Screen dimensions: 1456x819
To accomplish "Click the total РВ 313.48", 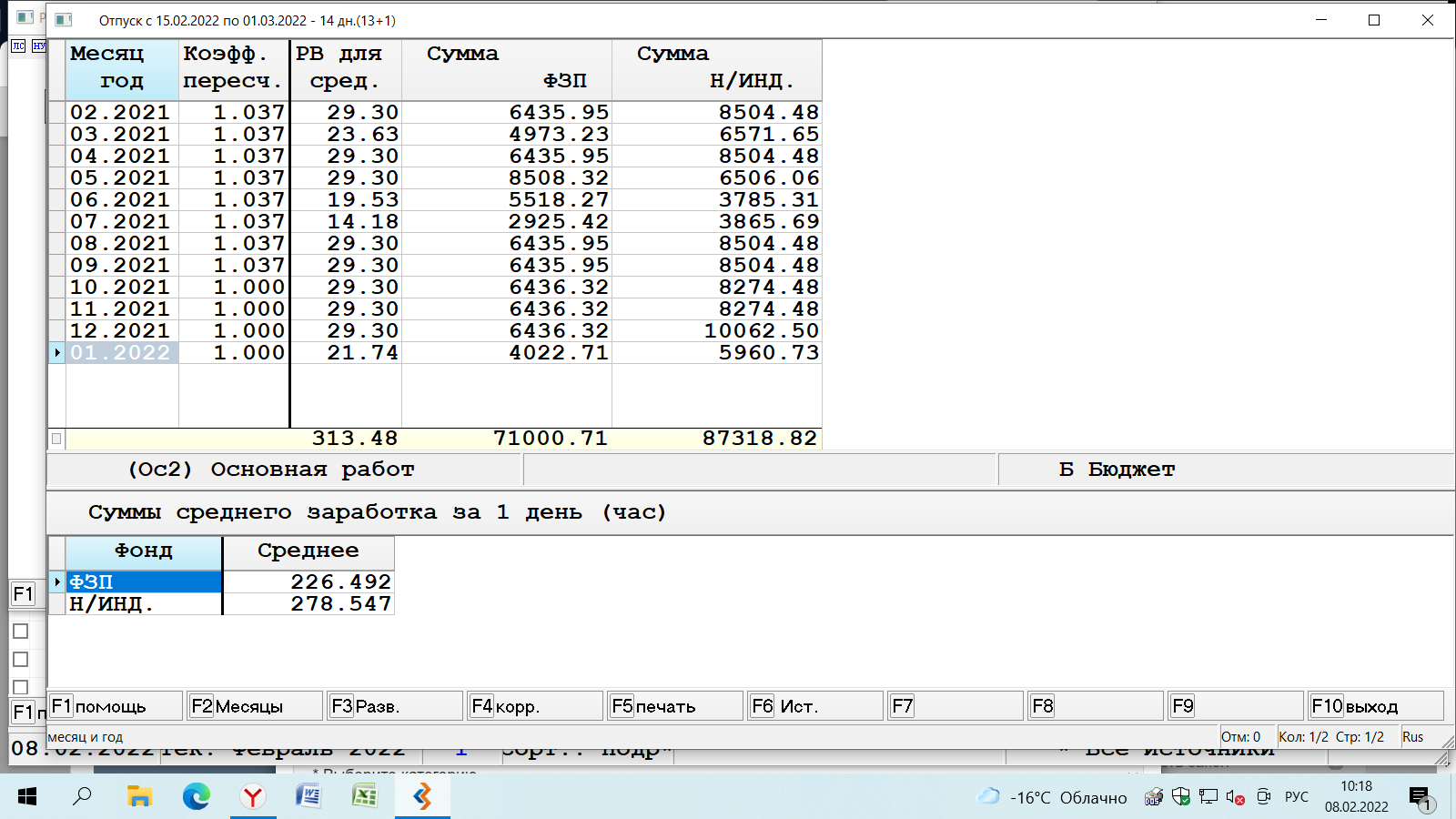I will pyautogui.click(x=355, y=439).
